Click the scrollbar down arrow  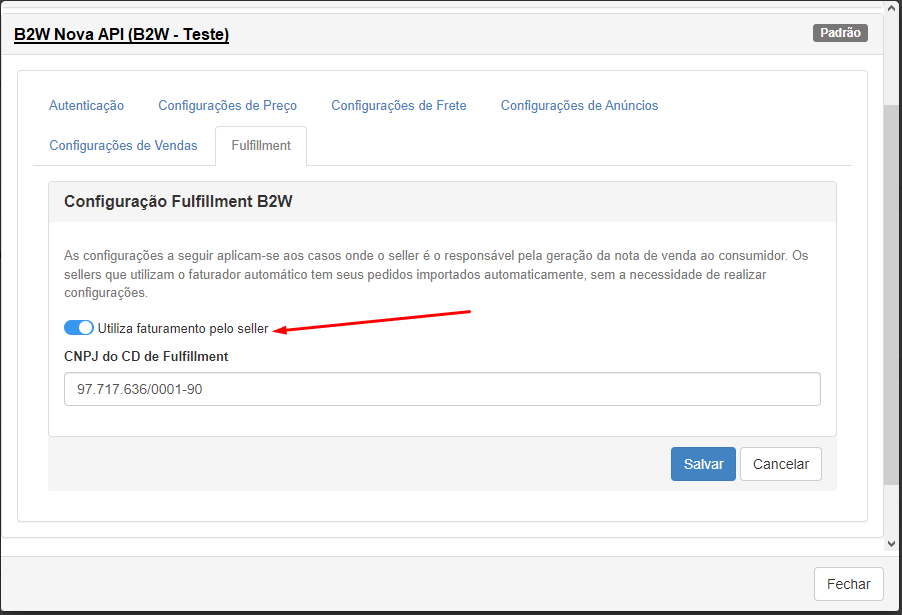coord(891,544)
